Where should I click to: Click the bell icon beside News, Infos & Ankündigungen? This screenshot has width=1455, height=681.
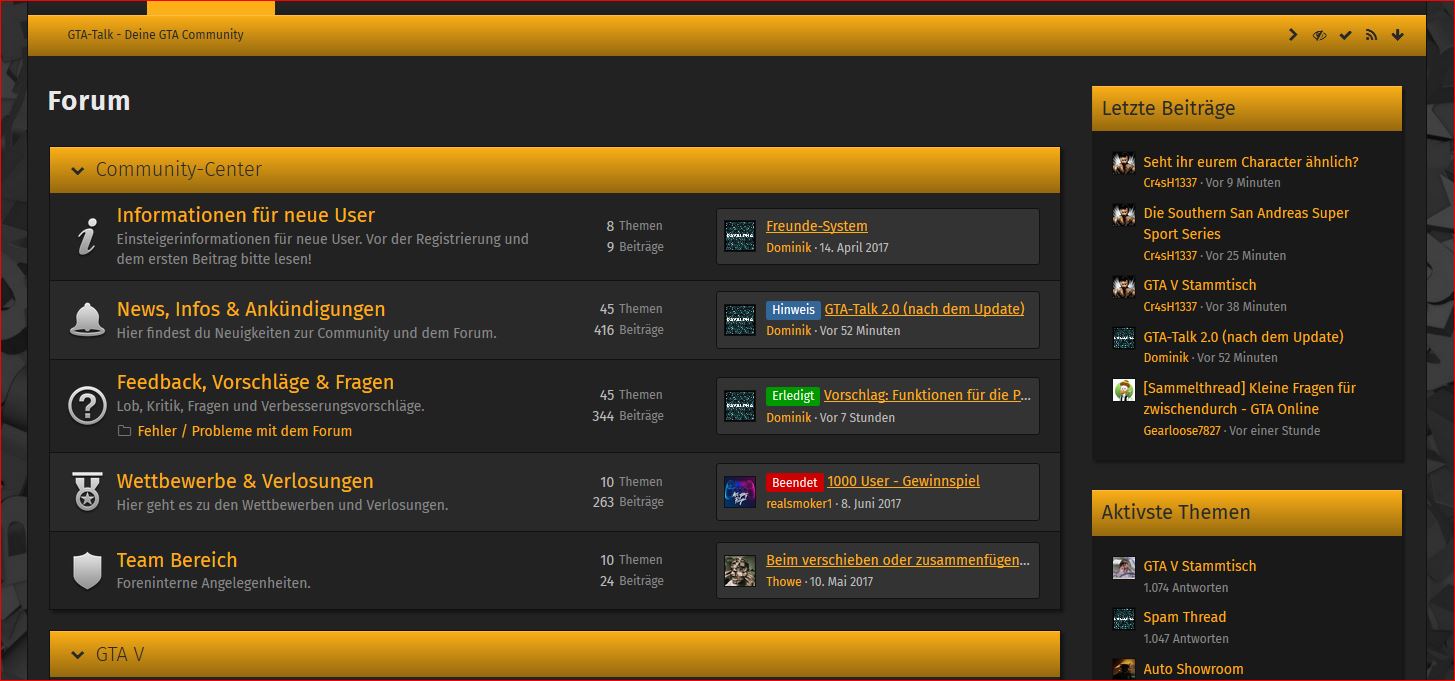click(87, 320)
